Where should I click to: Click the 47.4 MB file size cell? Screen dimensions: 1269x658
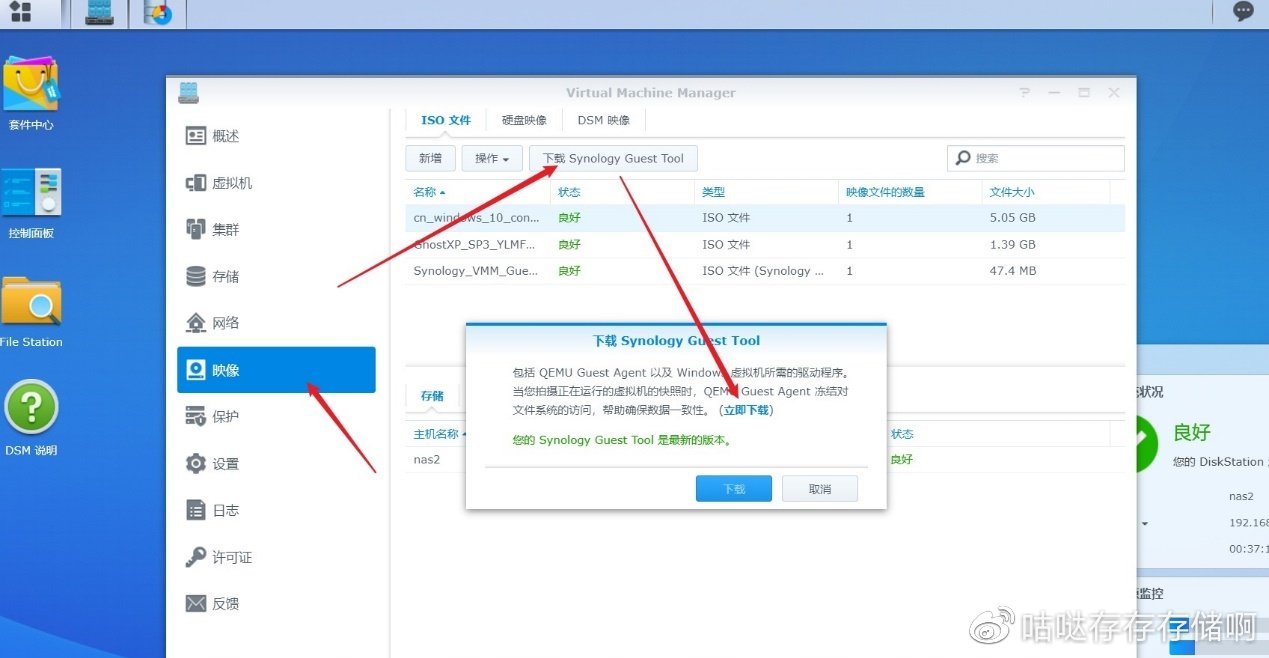[1013, 271]
